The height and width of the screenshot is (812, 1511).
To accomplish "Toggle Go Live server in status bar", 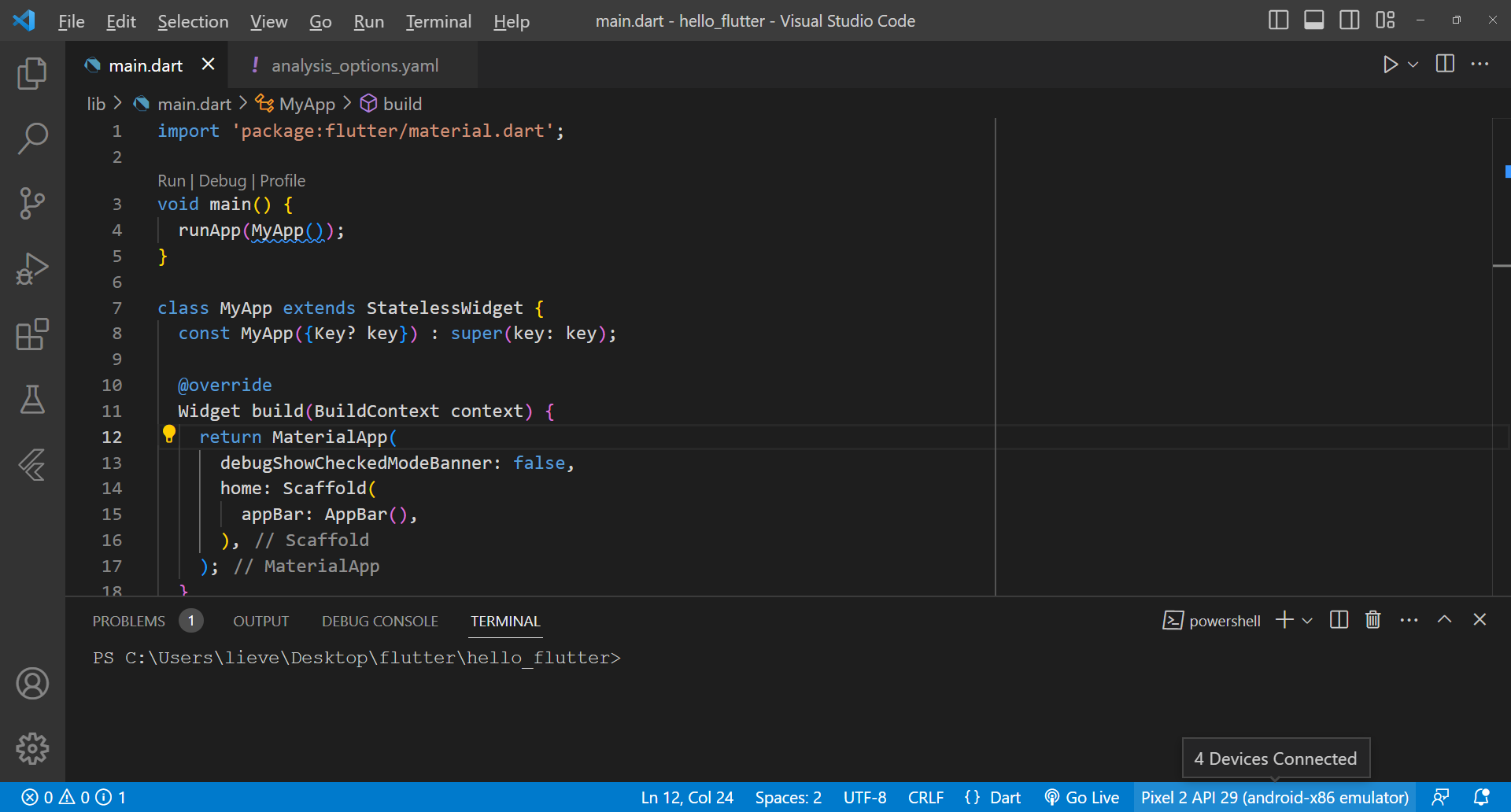I will [1081, 797].
